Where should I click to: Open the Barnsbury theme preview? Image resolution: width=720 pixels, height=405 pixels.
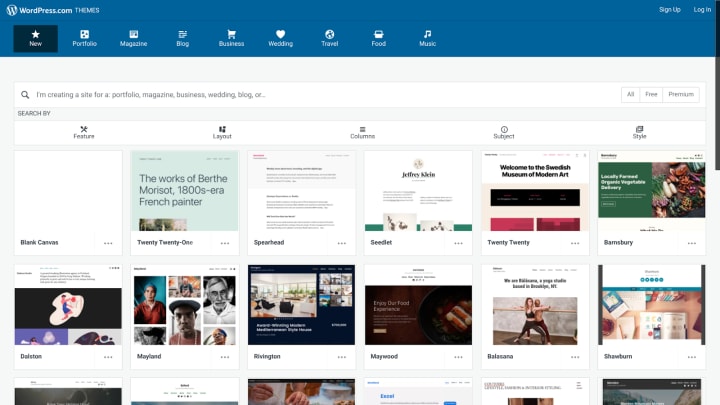point(652,191)
